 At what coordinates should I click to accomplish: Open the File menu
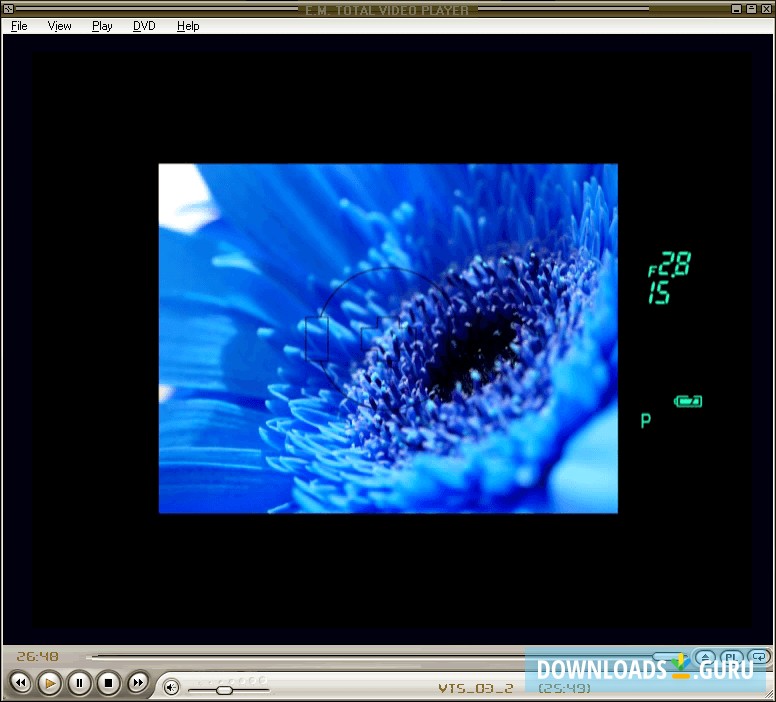tap(19, 26)
